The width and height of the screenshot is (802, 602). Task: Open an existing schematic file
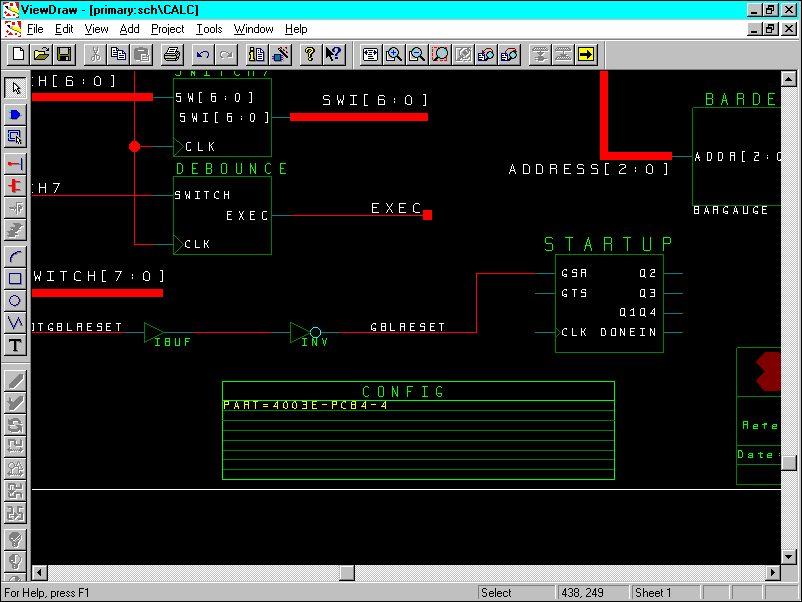[x=42, y=55]
